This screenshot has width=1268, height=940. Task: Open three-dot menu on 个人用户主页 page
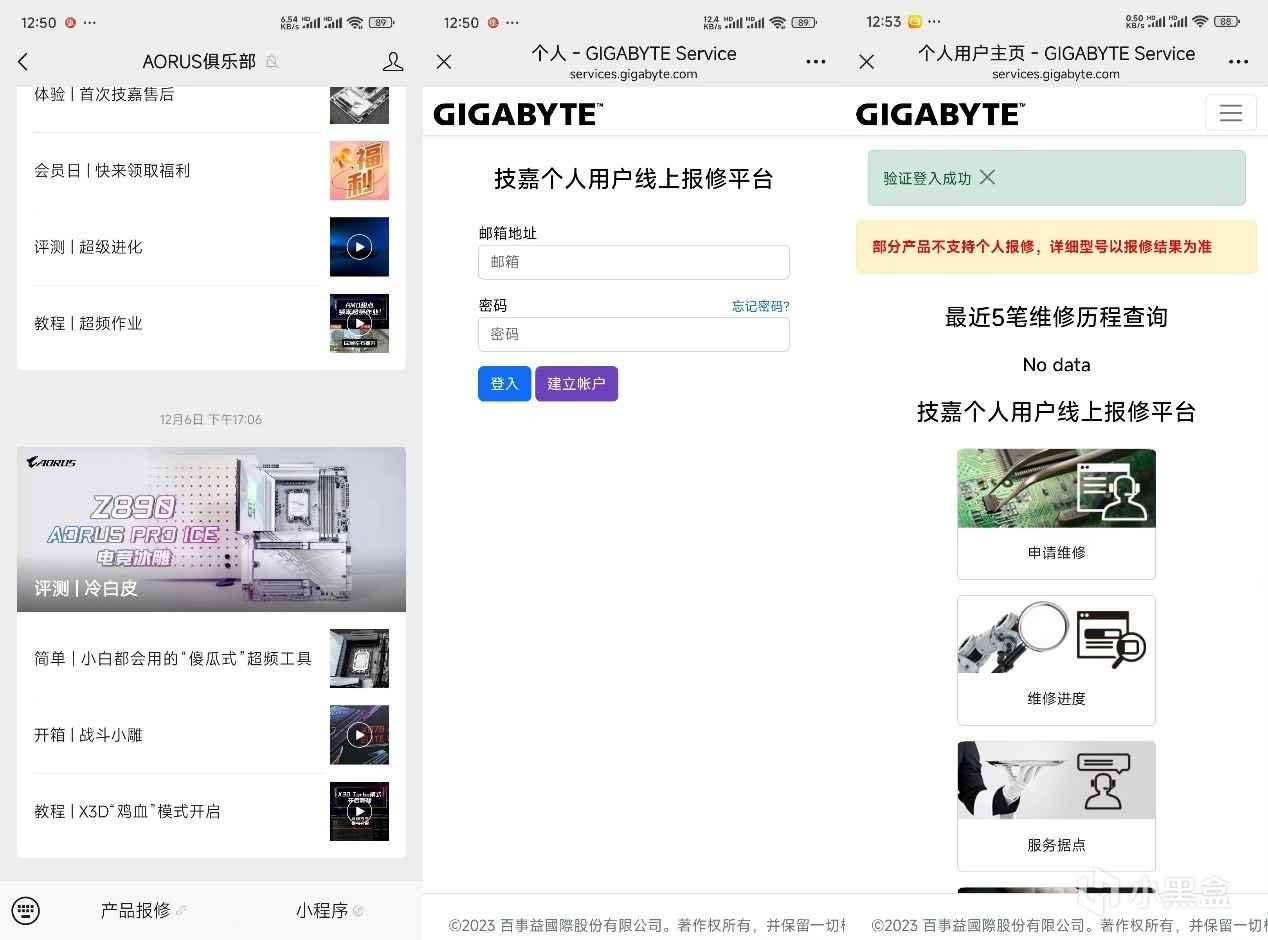point(1238,62)
